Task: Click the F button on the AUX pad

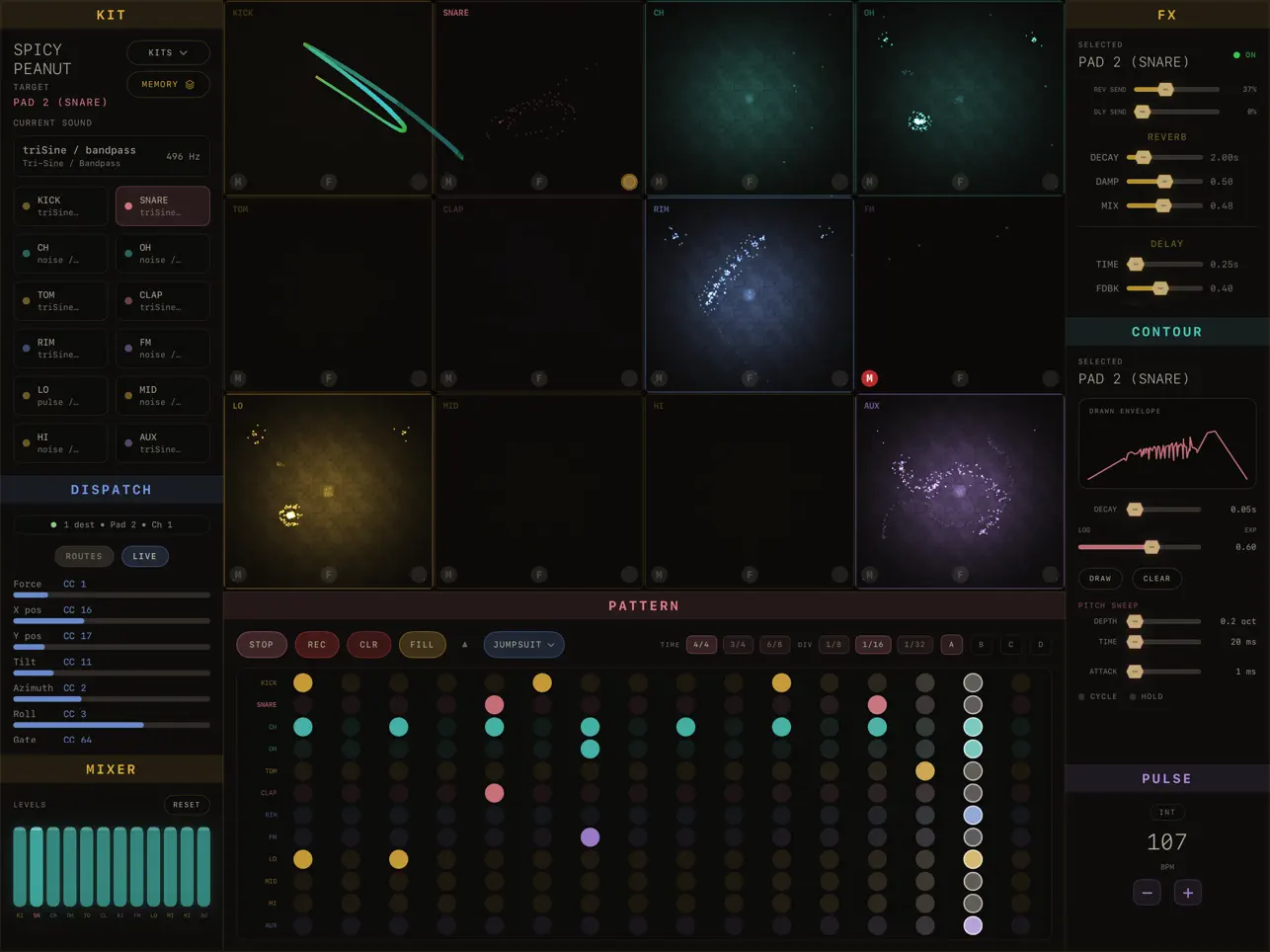Action: coord(960,575)
